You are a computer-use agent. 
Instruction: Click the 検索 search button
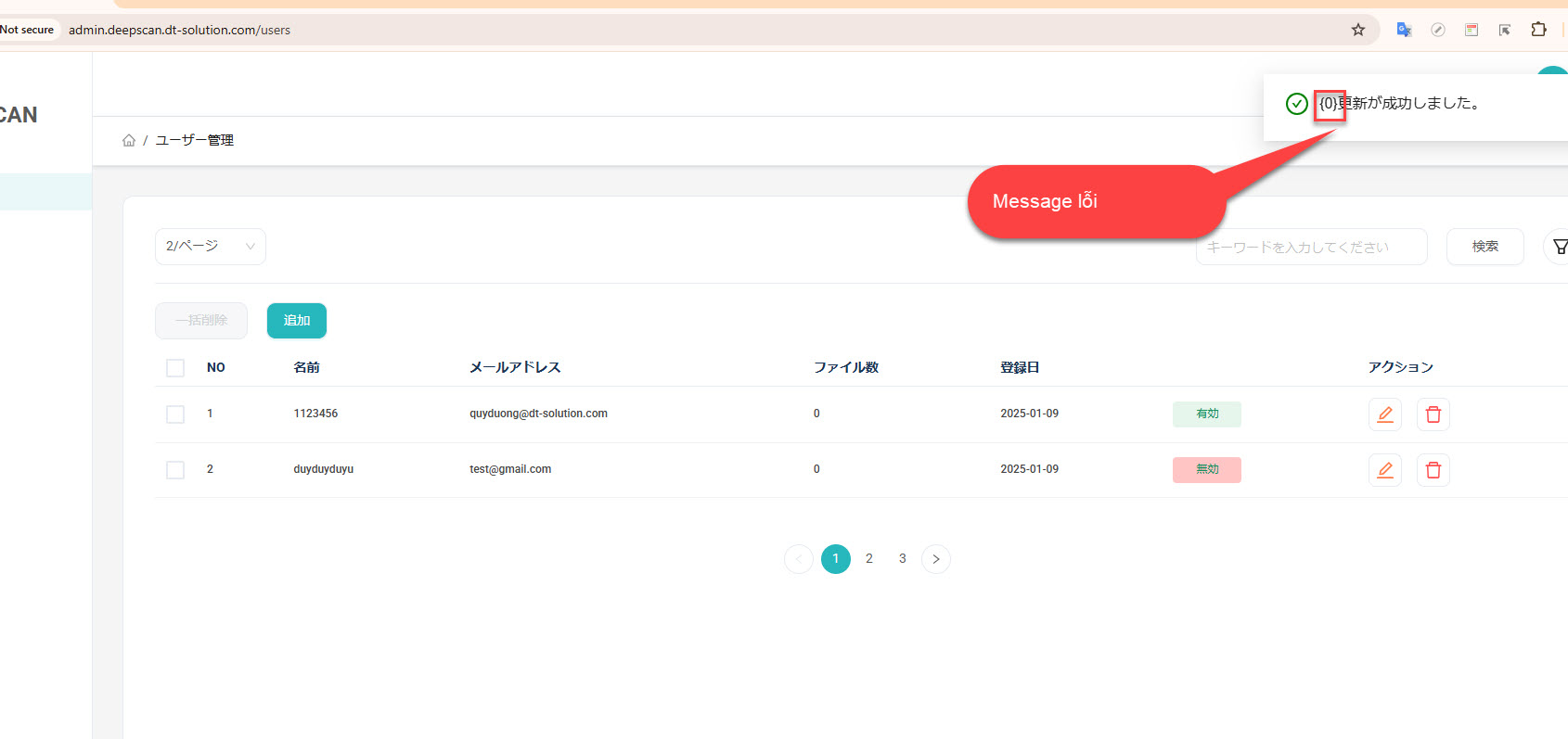tap(1484, 247)
